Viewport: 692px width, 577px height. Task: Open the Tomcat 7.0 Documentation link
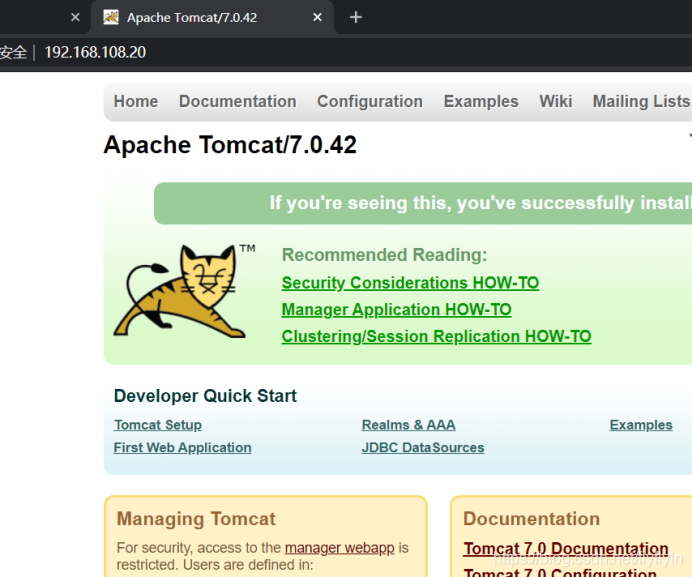(x=566, y=549)
